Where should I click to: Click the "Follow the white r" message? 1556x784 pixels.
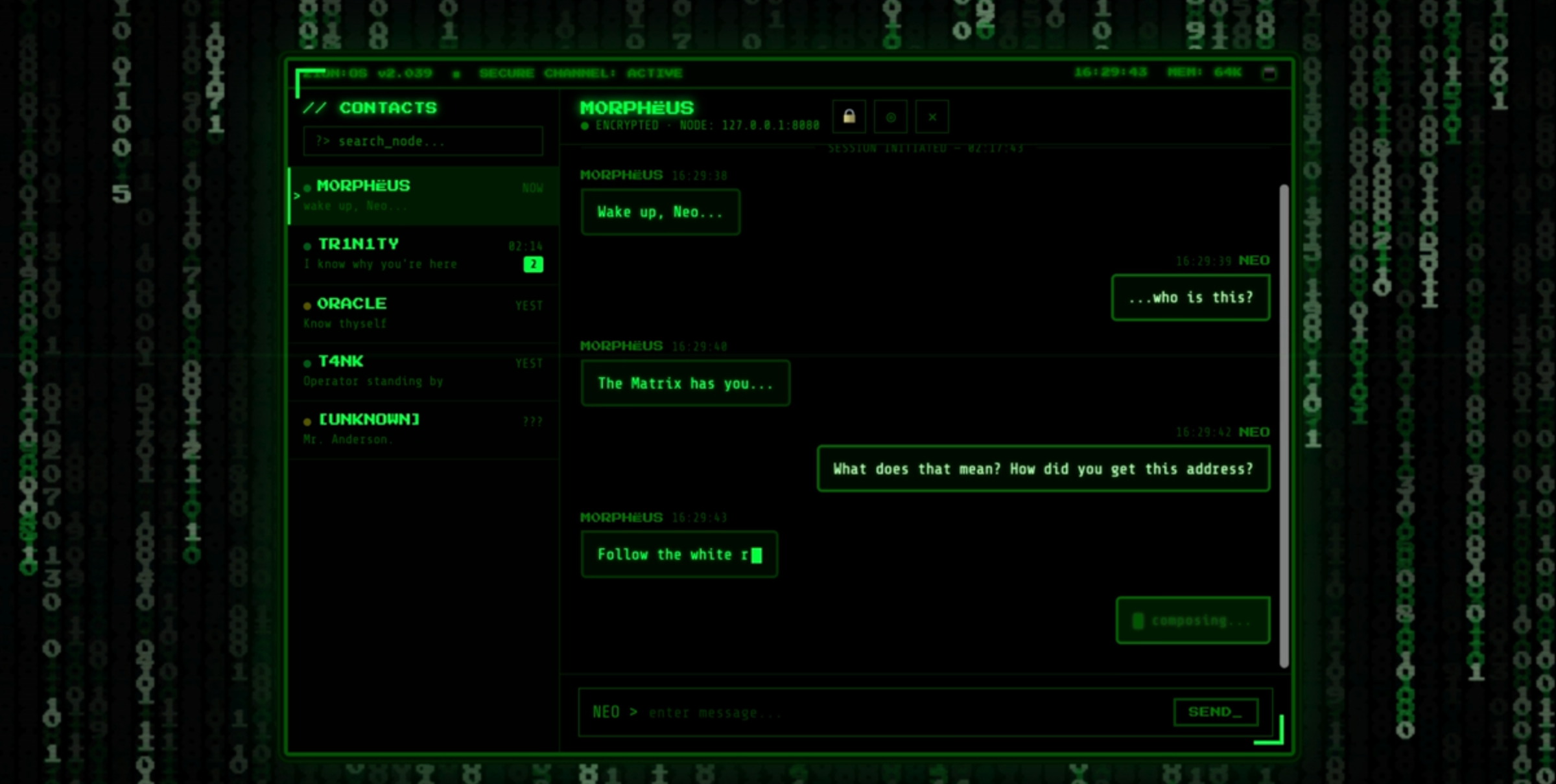(x=679, y=555)
